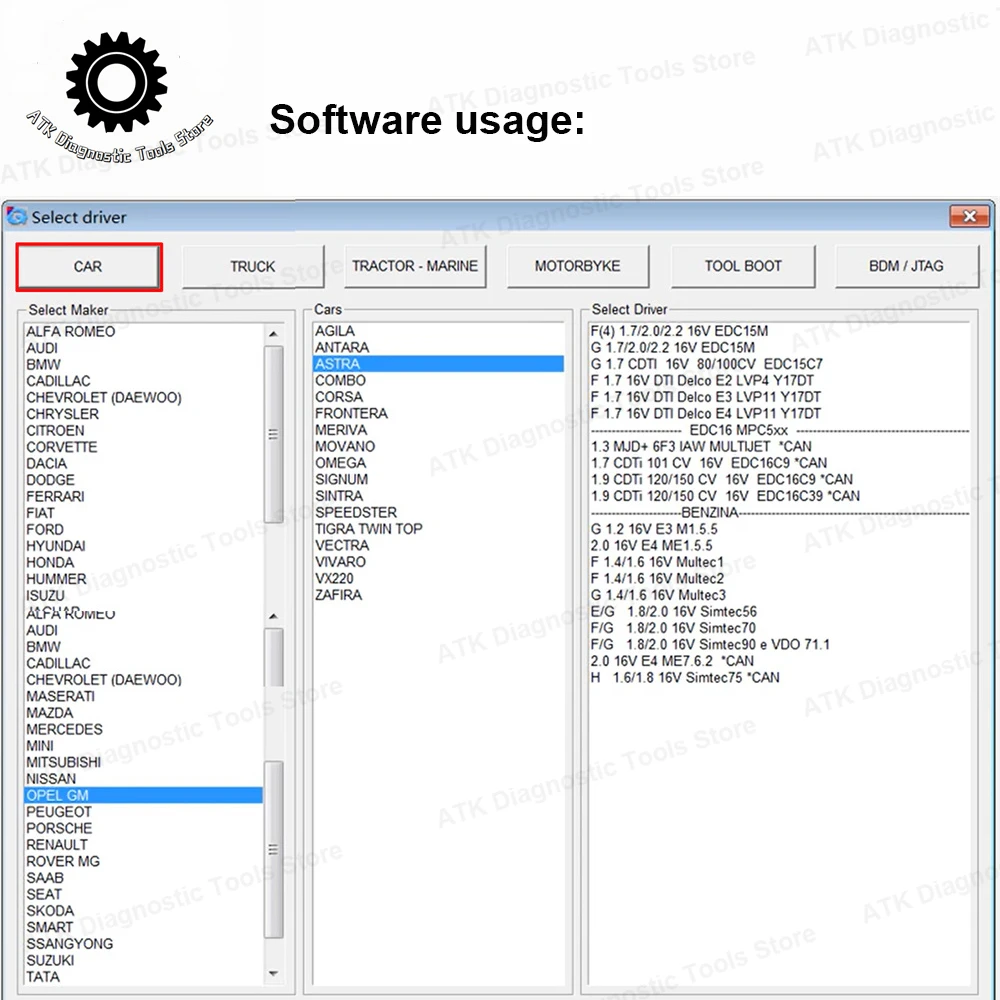Choose the MOTORBYKE category button

[578, 266]
